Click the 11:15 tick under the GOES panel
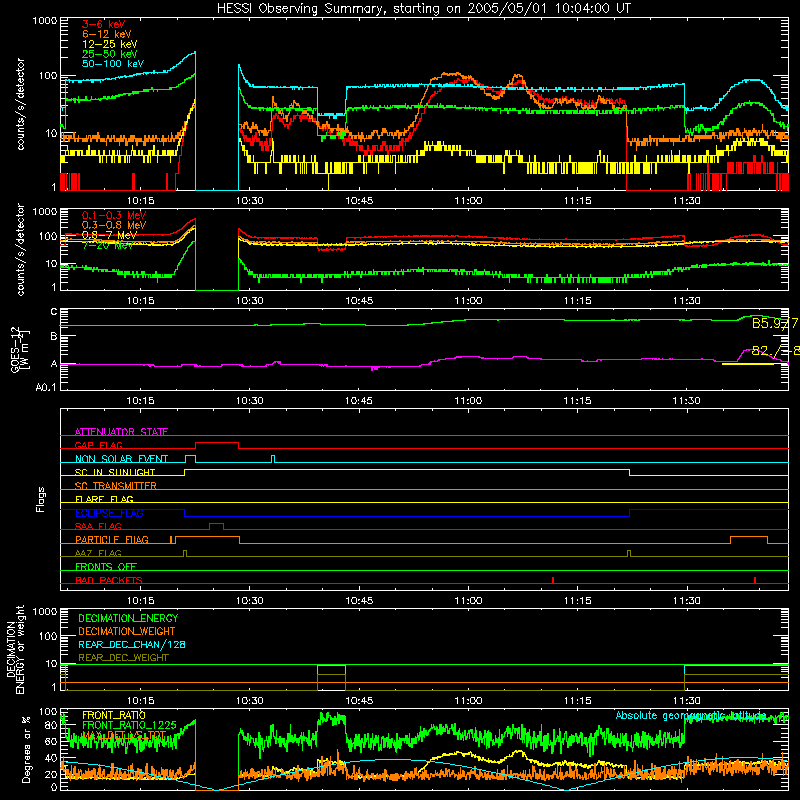Viewport: 800px width, 800px height. [x=578, y=401]
